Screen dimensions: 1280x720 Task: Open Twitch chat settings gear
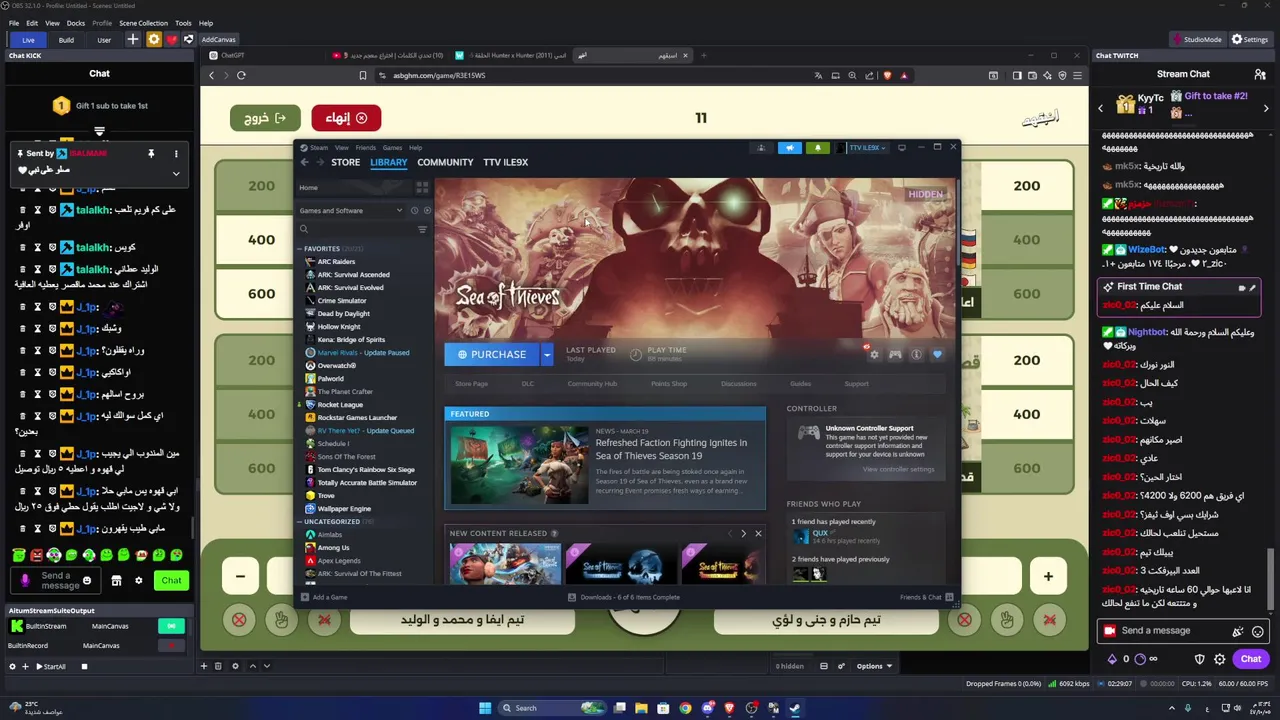(1219, 659)
